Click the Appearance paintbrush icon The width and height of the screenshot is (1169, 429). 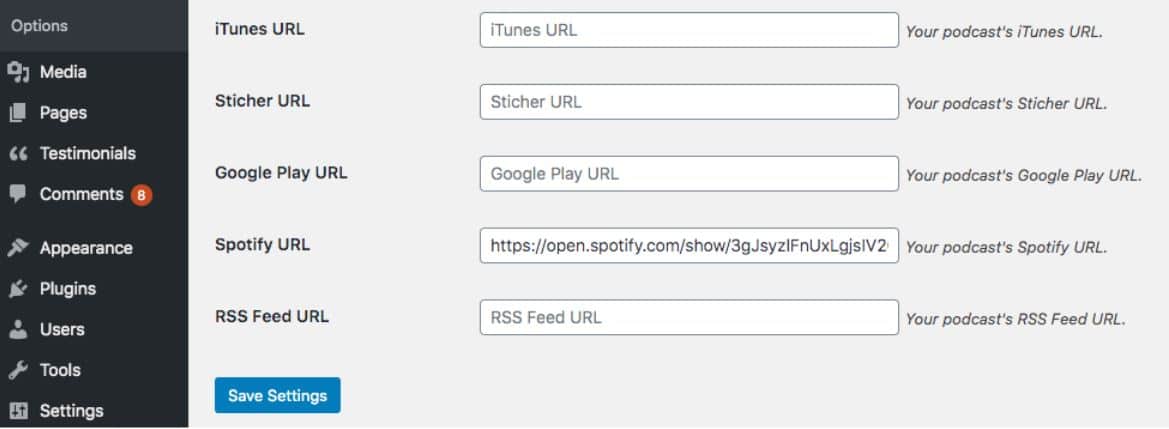(x=17, y=248)
